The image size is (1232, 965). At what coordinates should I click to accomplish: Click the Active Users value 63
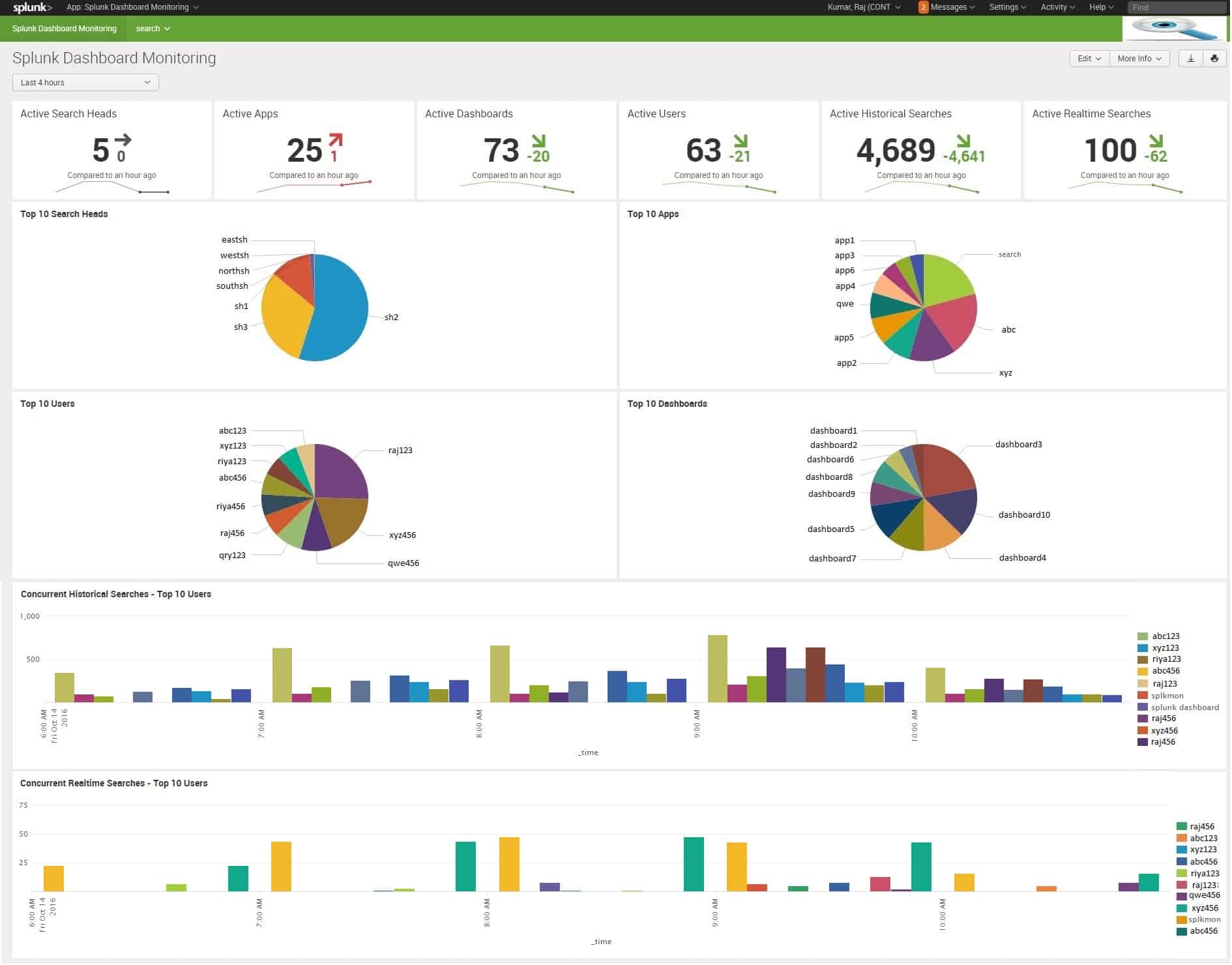704,151
